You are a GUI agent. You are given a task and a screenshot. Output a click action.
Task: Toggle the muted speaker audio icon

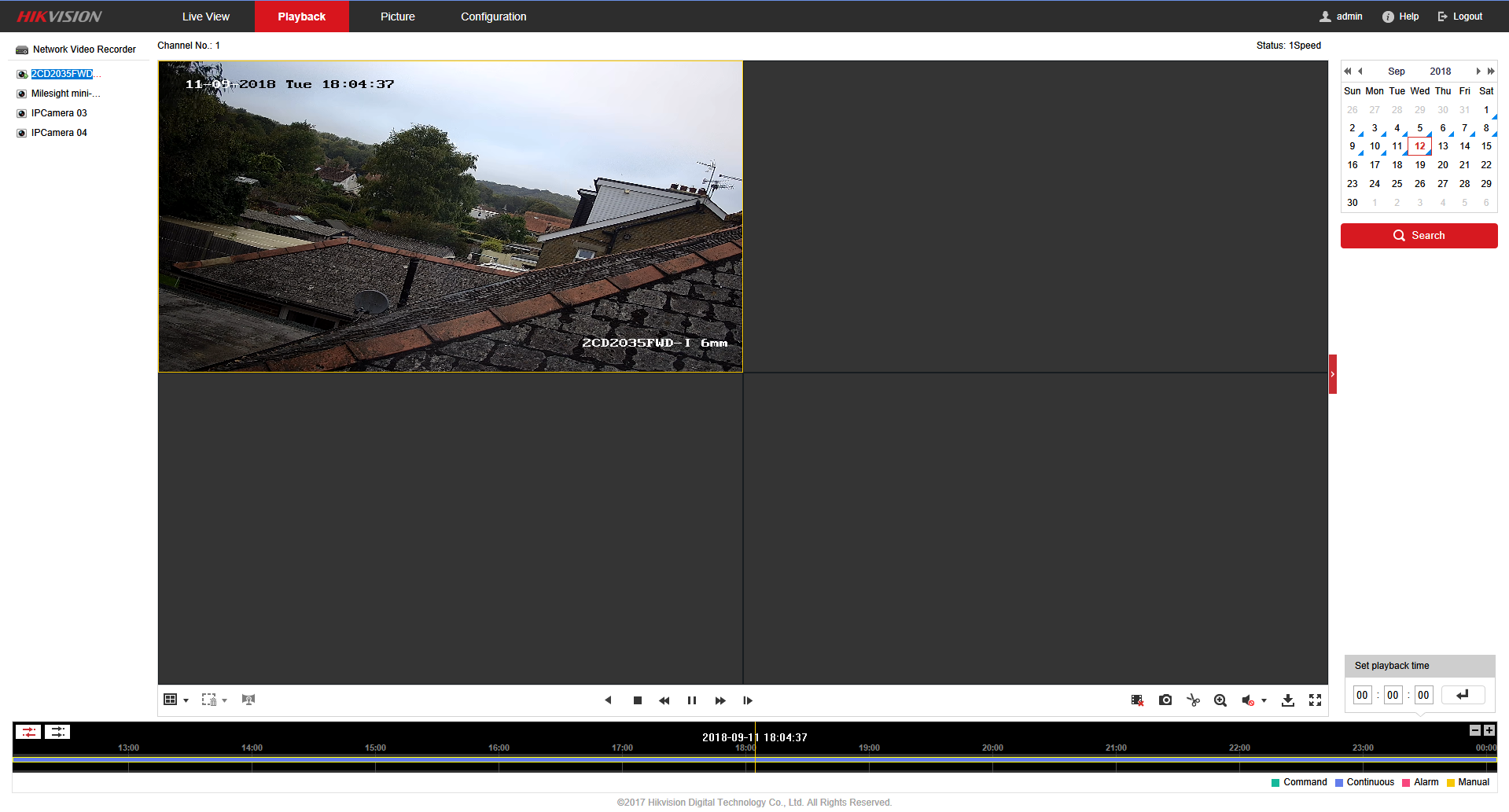[1248, 700]
